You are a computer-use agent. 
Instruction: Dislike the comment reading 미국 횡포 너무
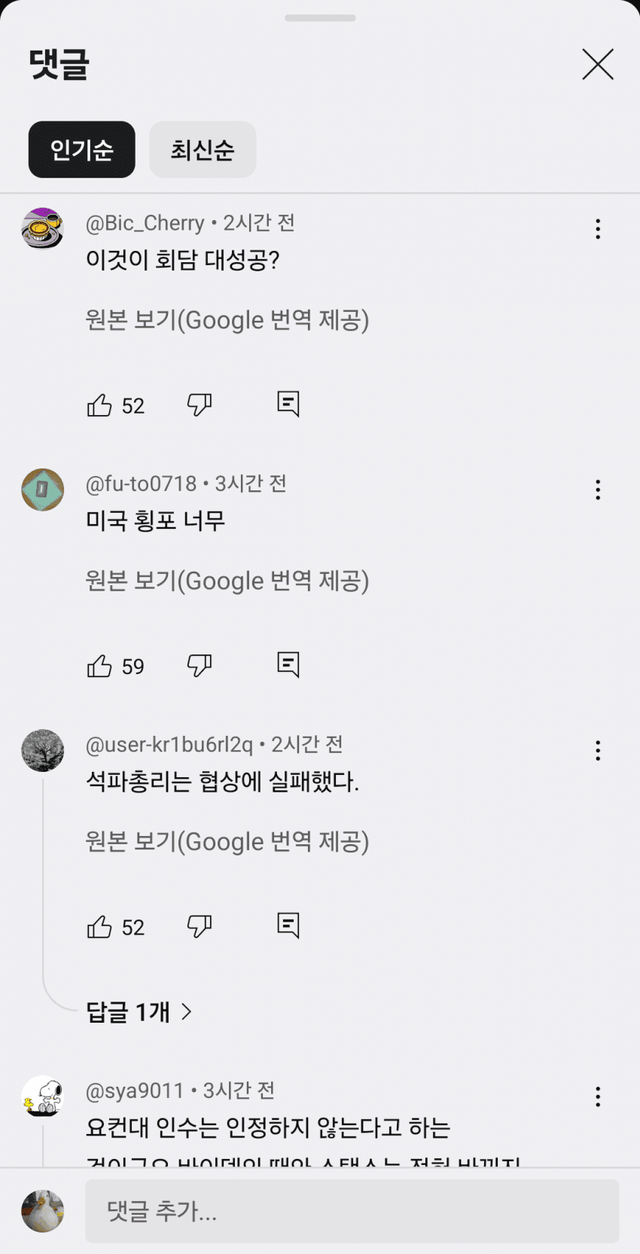click(198, 664)
